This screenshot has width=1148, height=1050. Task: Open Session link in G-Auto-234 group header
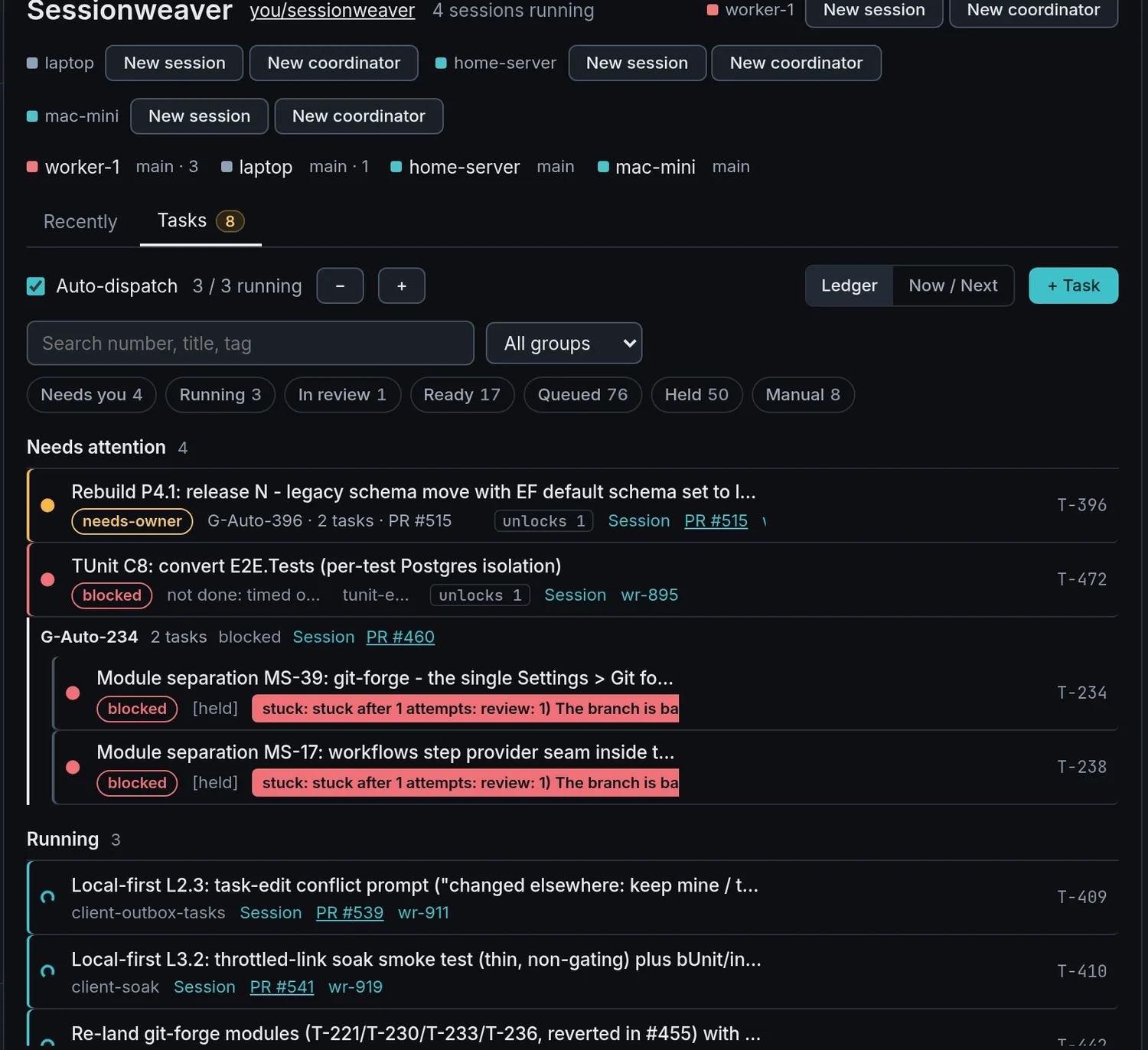(324, 637)
